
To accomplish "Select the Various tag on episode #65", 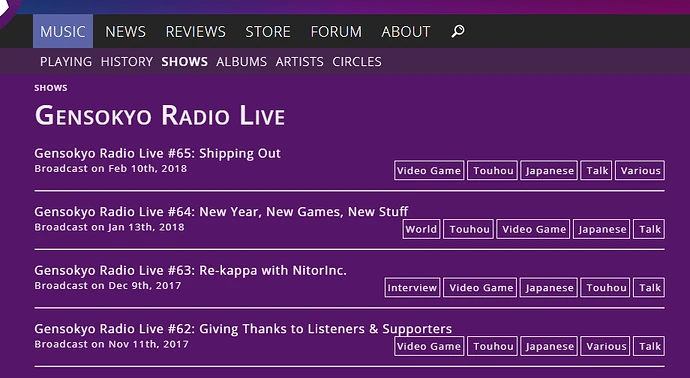I will click(x=640, y=171).
